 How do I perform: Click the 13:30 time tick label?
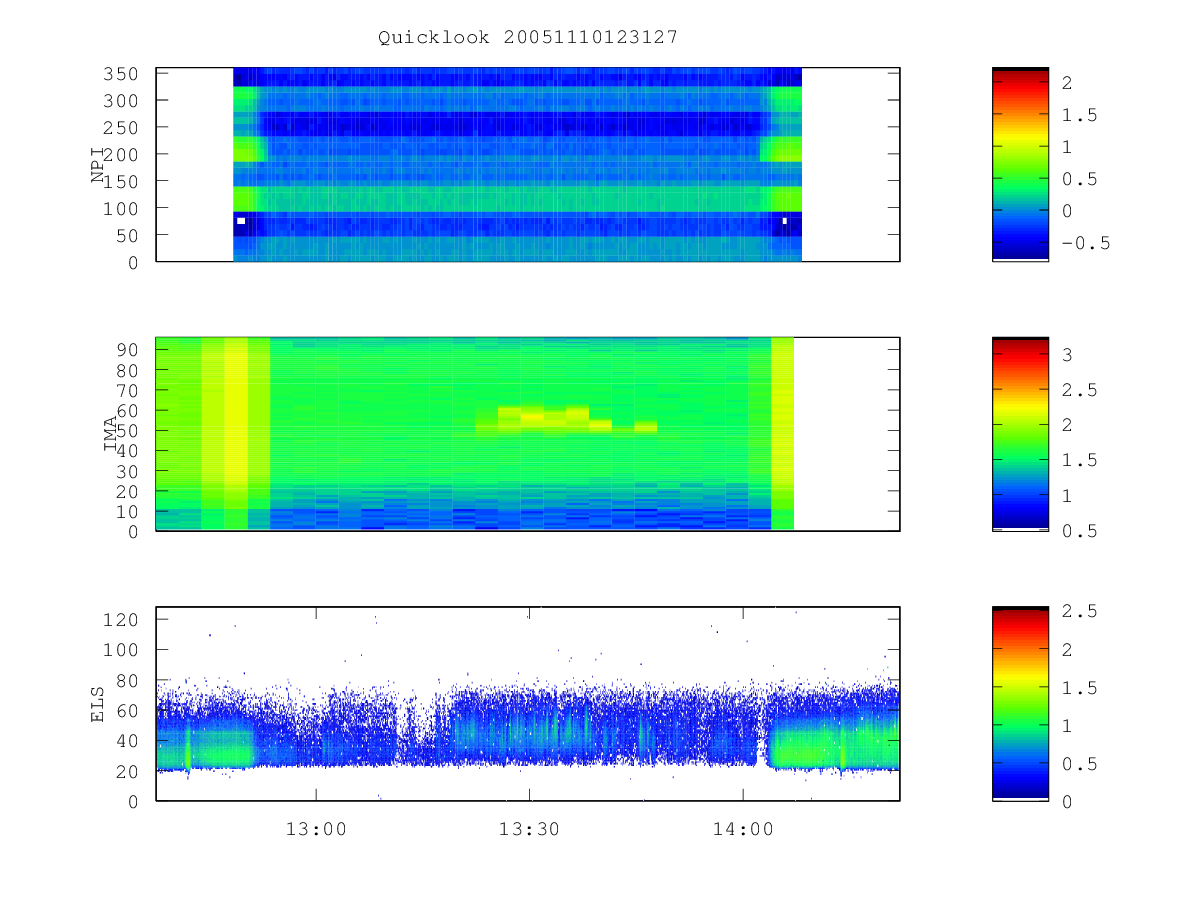point(529,829)
